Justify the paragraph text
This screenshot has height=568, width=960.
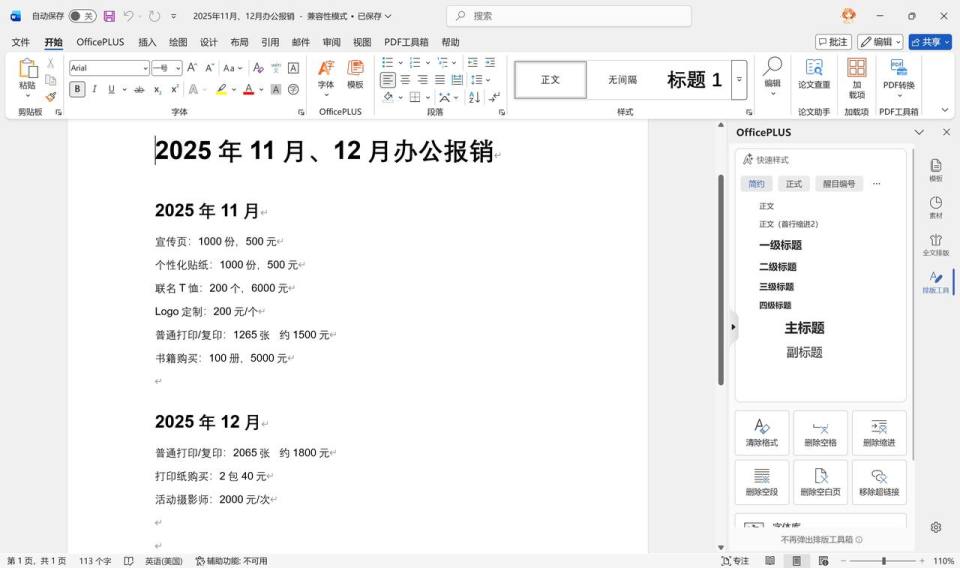point(440,80)
